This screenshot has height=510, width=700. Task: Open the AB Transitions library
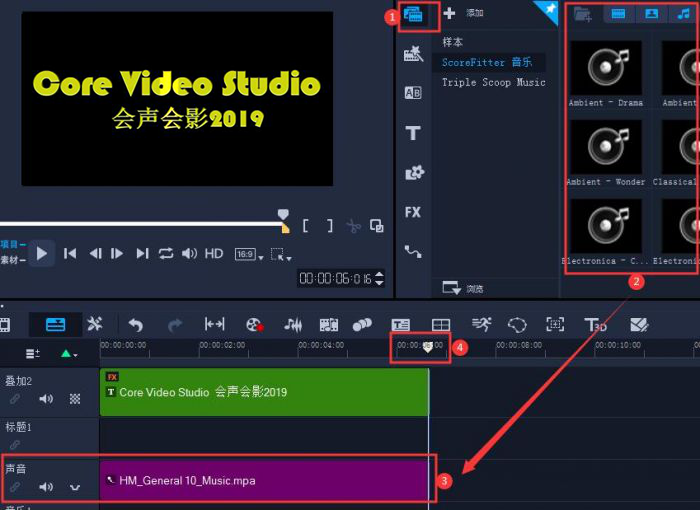(412, 92)
